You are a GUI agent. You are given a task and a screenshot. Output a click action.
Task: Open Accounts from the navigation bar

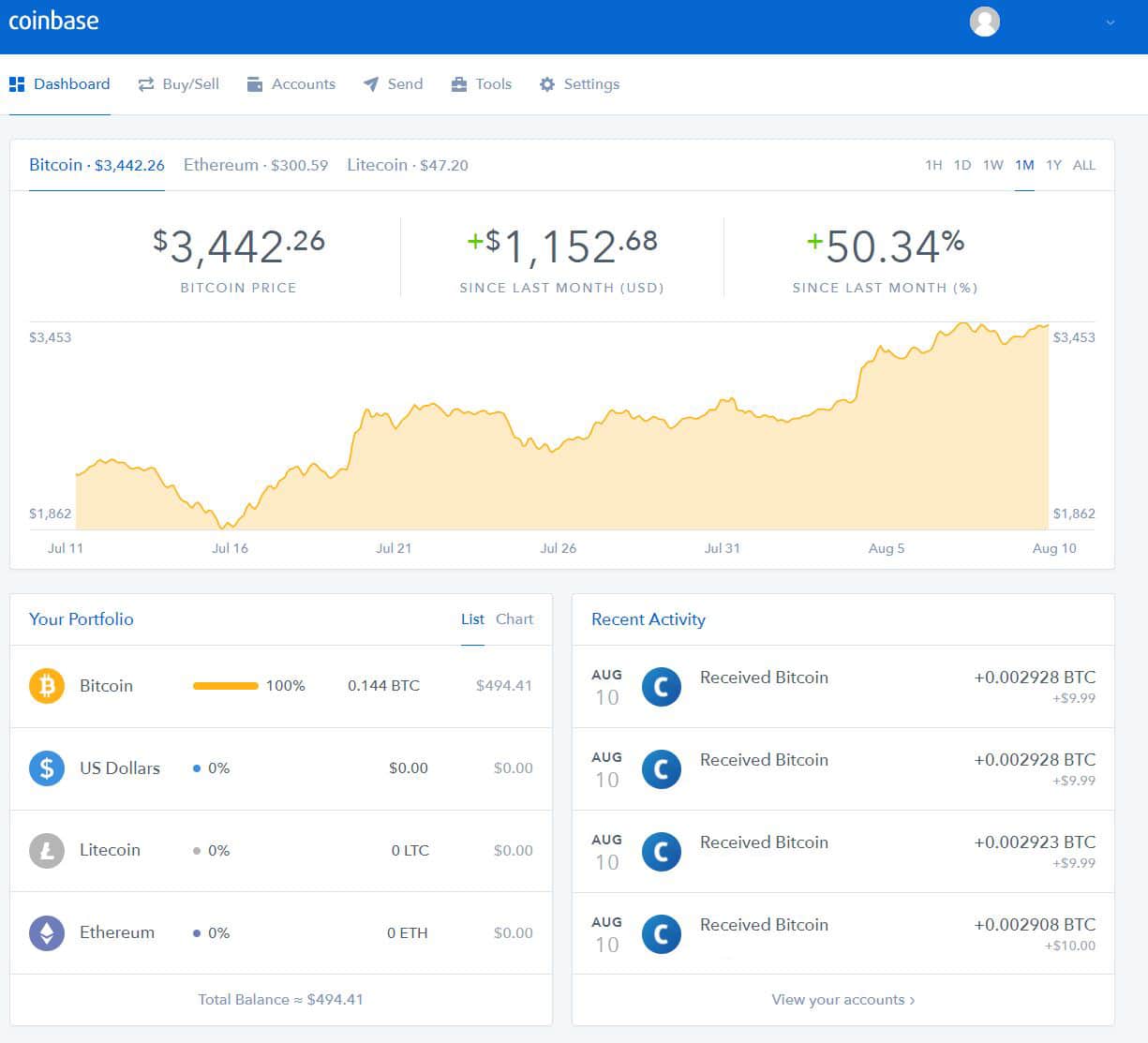(291, 83)
